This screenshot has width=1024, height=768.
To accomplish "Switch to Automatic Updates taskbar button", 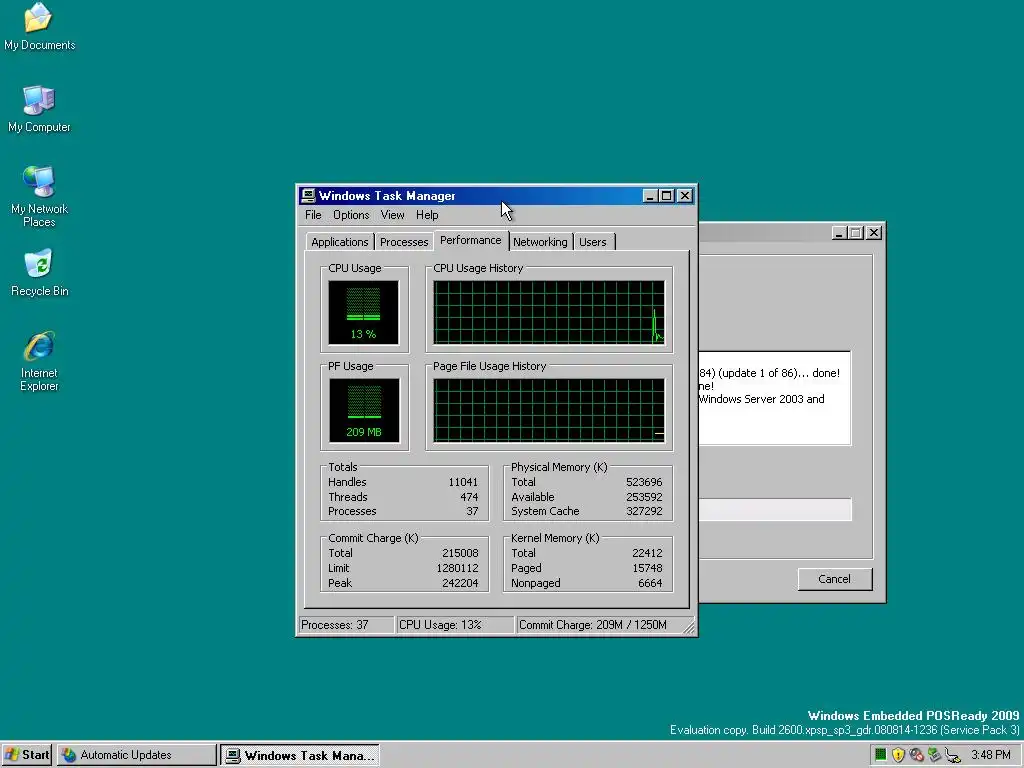I will (136, 755).
